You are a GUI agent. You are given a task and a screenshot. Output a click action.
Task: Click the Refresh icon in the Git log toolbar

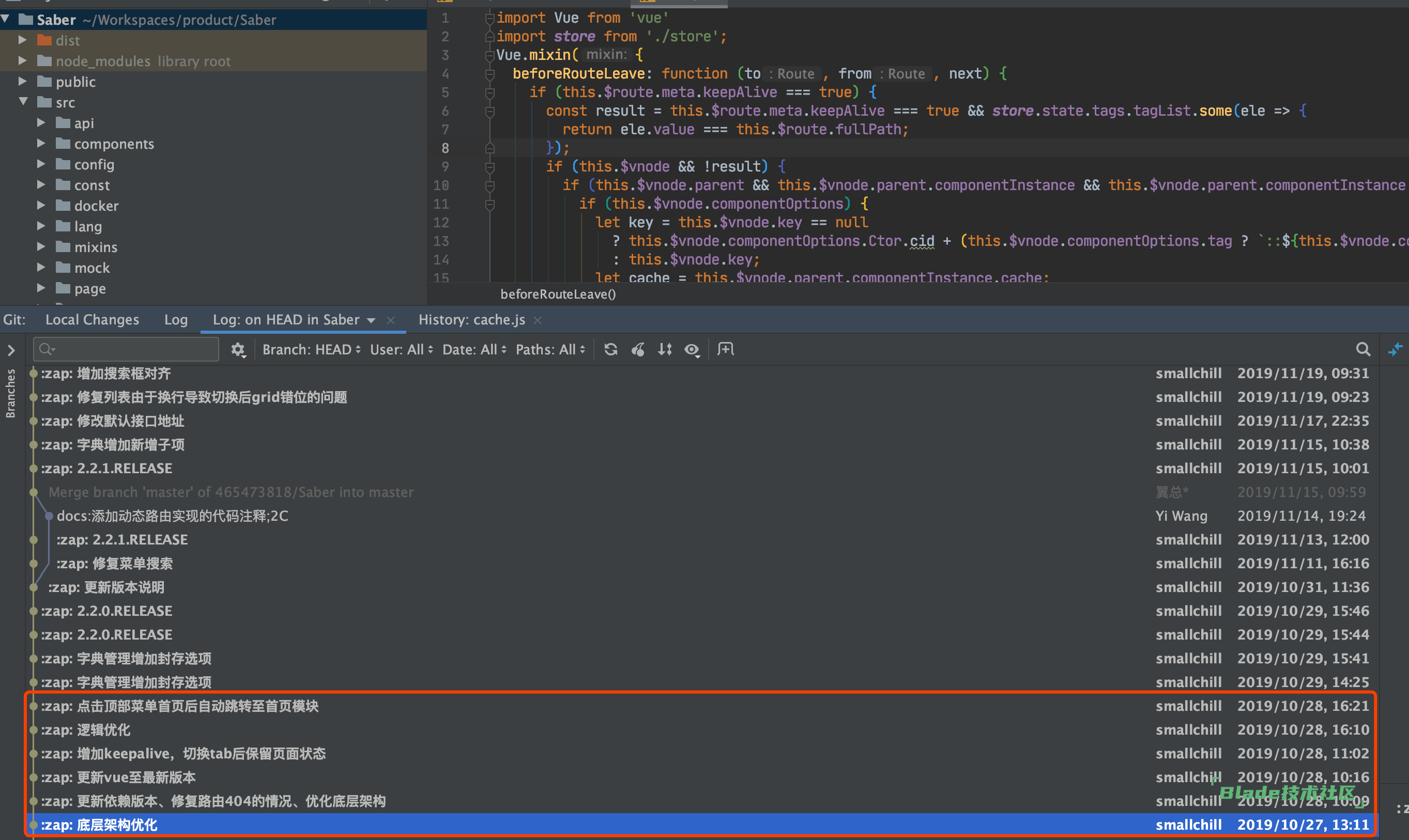[610, 349]
